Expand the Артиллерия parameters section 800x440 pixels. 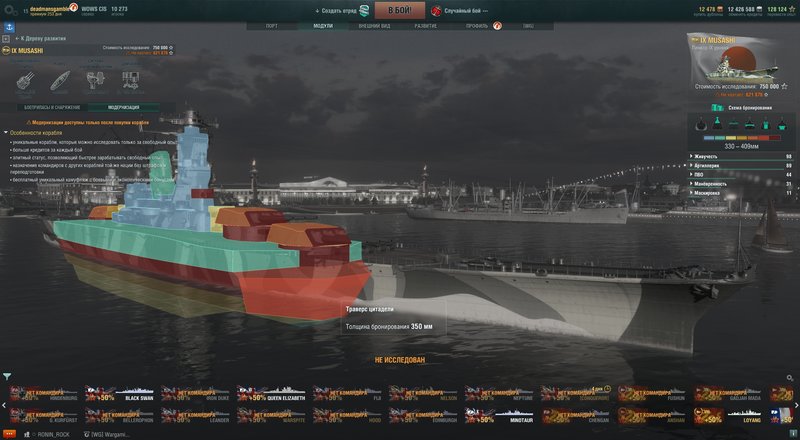point(741,165)
